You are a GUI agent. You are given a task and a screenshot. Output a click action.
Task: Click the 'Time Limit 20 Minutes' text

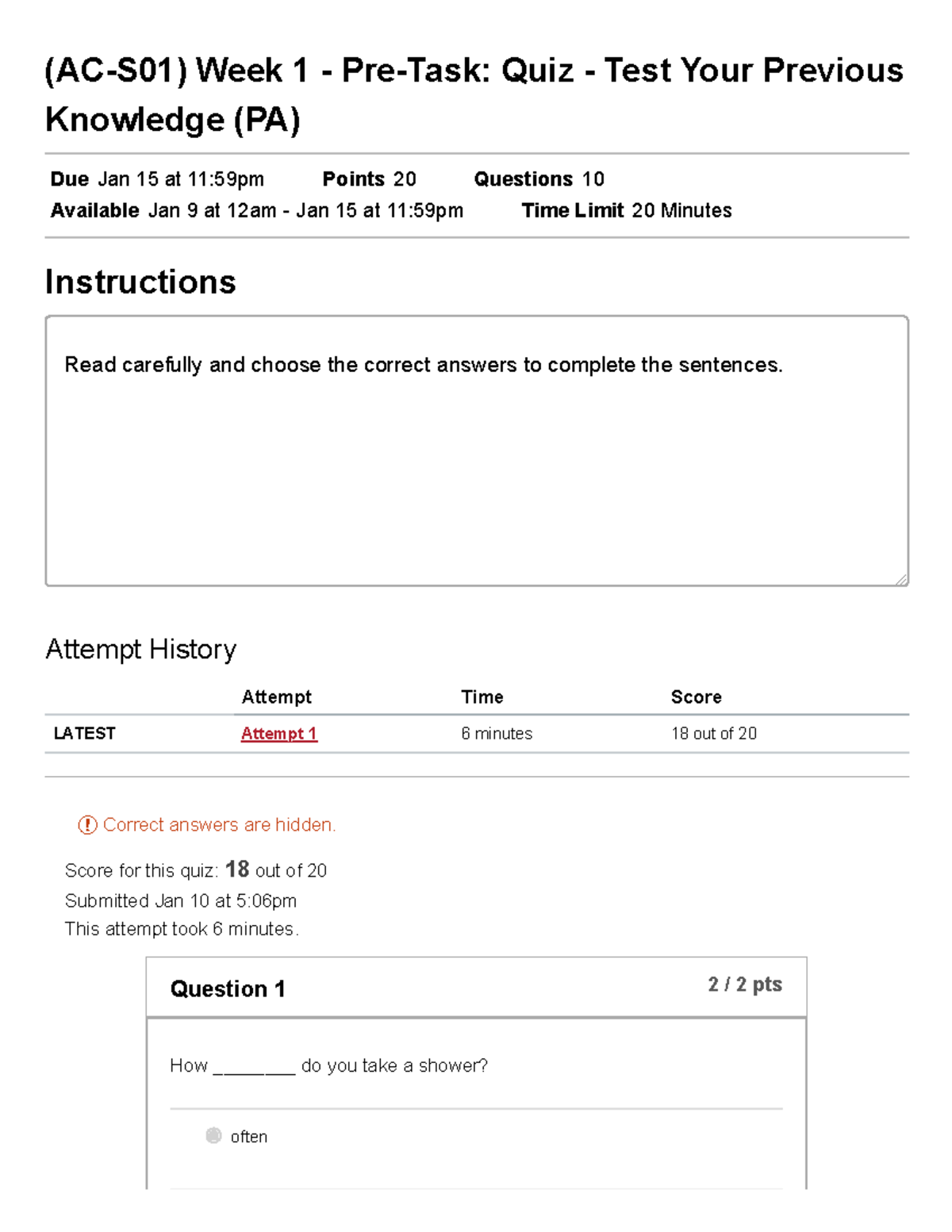(x=628, y=210)
